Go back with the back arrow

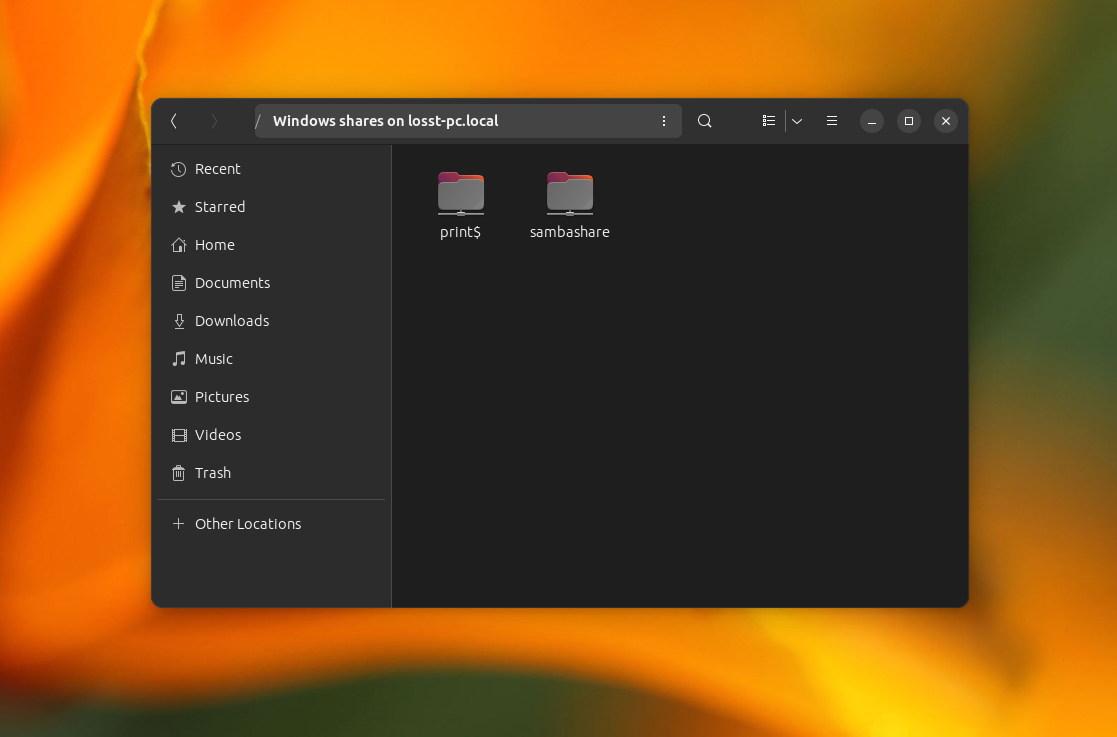point(174,121)
